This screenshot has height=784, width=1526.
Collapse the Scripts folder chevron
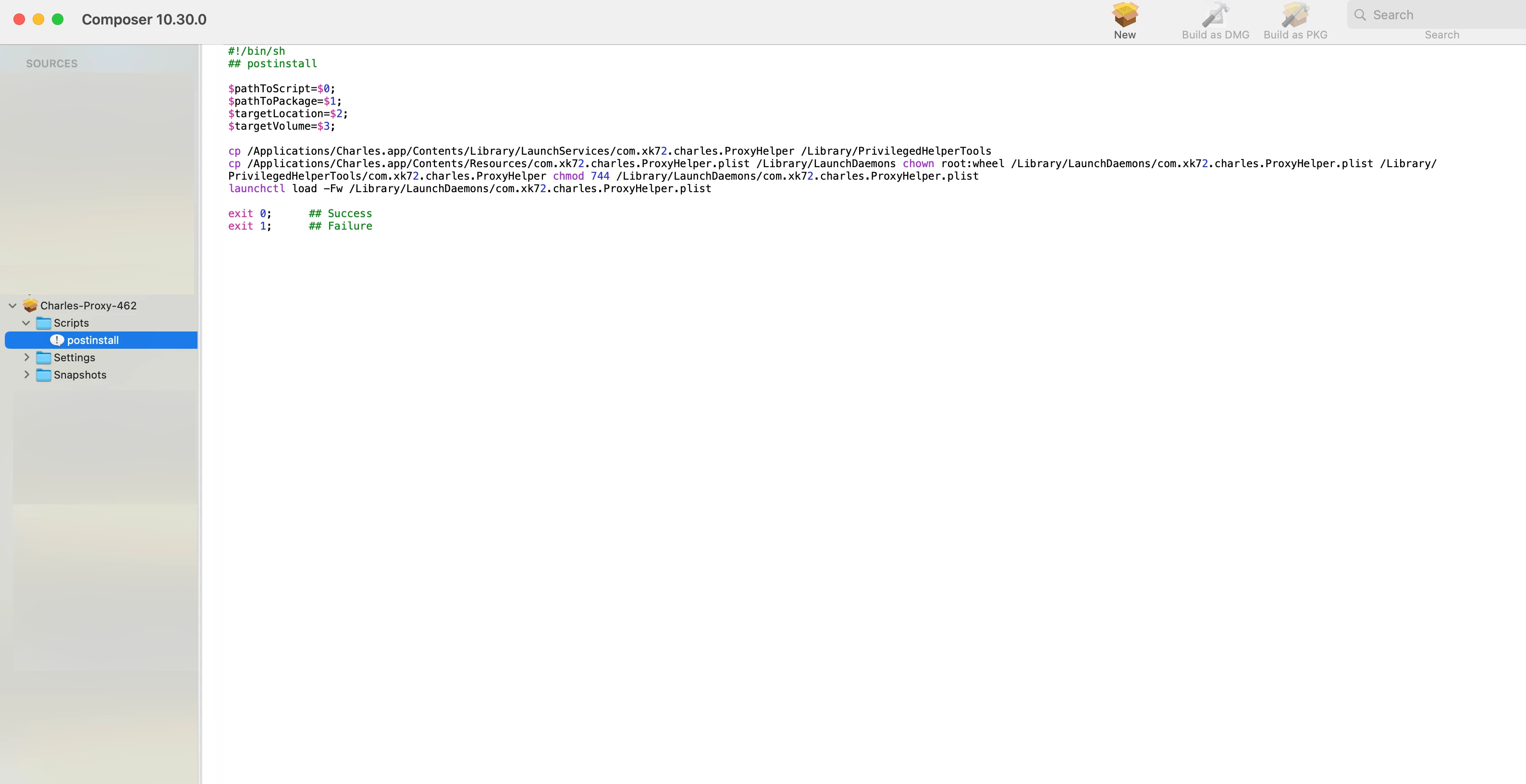click(26, 323)
